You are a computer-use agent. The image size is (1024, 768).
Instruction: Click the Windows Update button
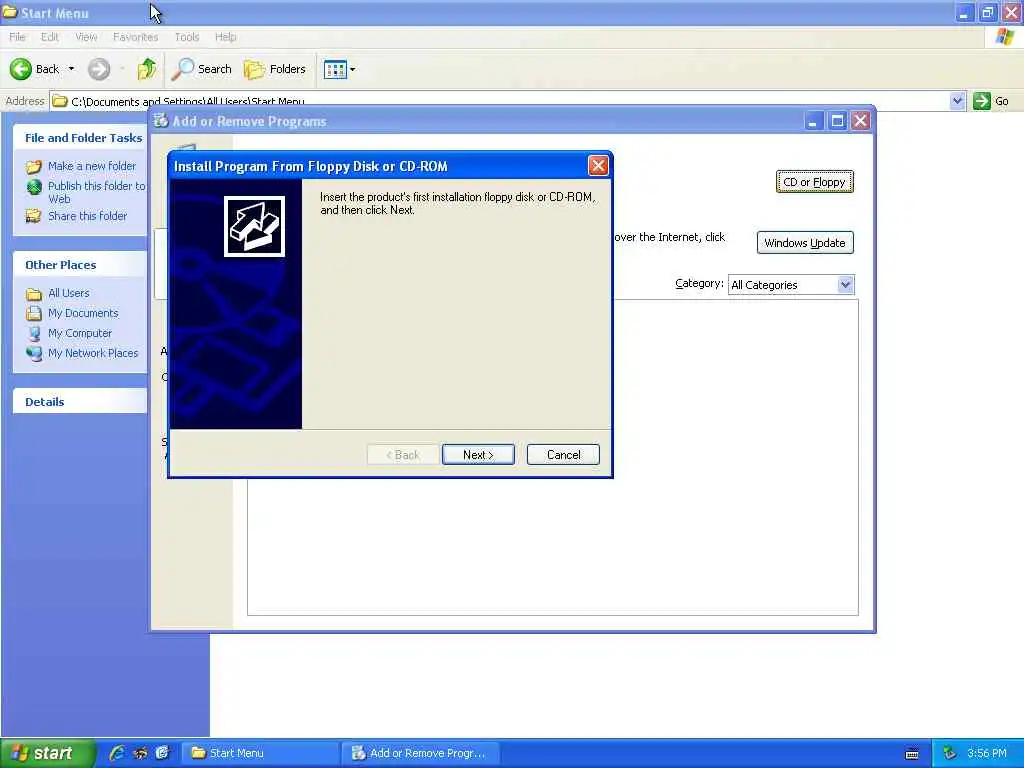tap(805, 243)
